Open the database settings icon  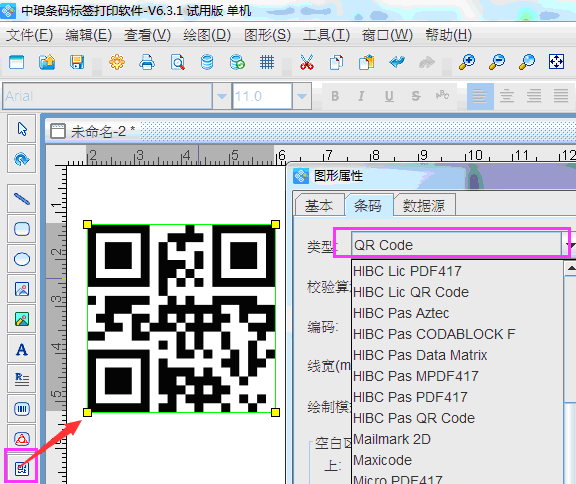tap(207, 62)
